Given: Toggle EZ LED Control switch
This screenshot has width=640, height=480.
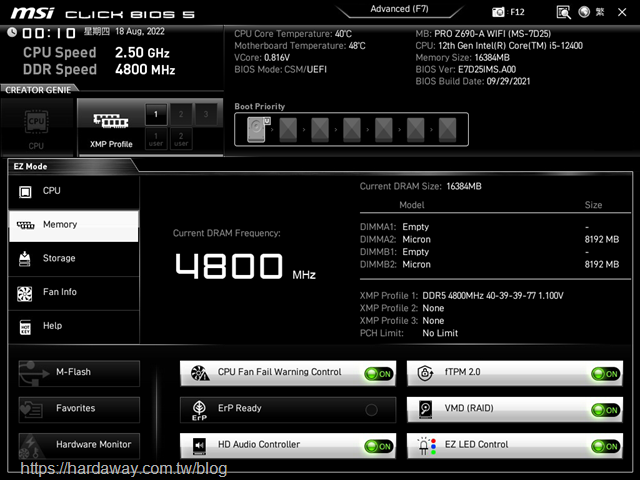Looking at the screenshot, I should pyautogui.click(x=606, y=447).
